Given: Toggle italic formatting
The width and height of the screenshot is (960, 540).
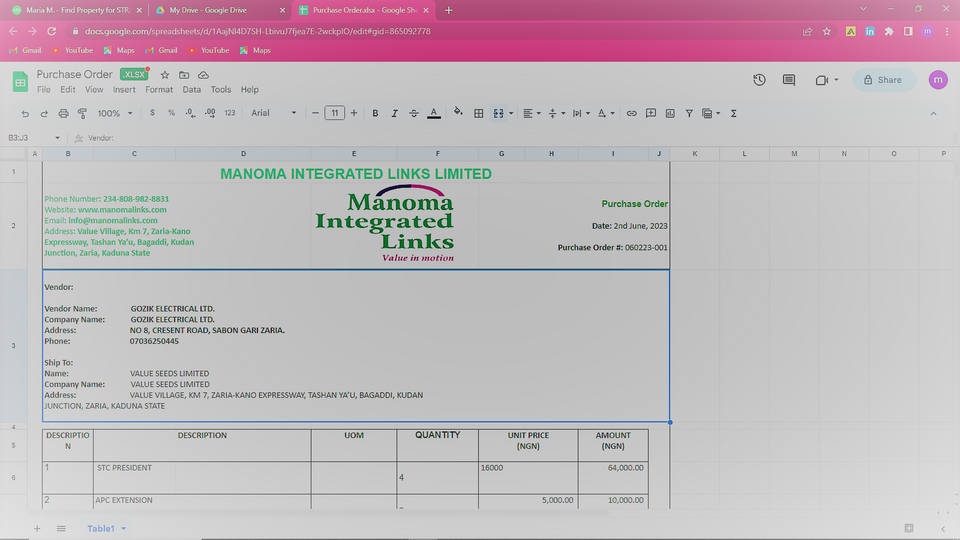Looking at the screenshot, I should [x=394, y=113].
